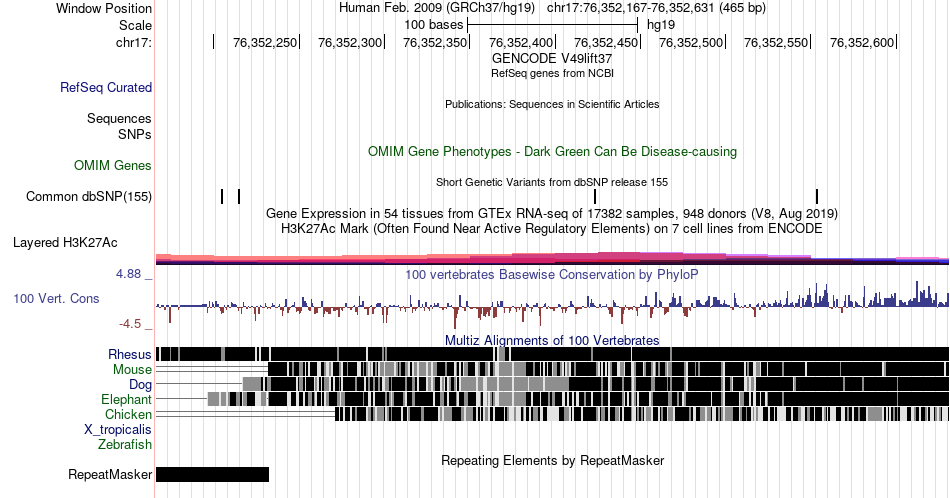Open the OMIM Genes track label
Viewport: 950px width, 498px height.
pyautogui.click(x=113, y=165)
